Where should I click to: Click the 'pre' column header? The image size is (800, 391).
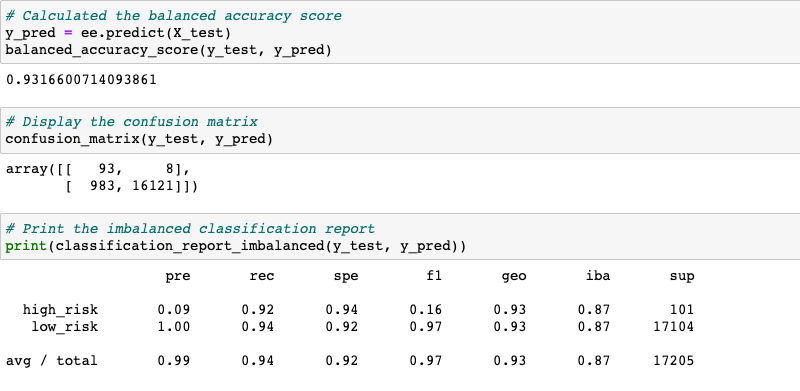pos(178,277)
